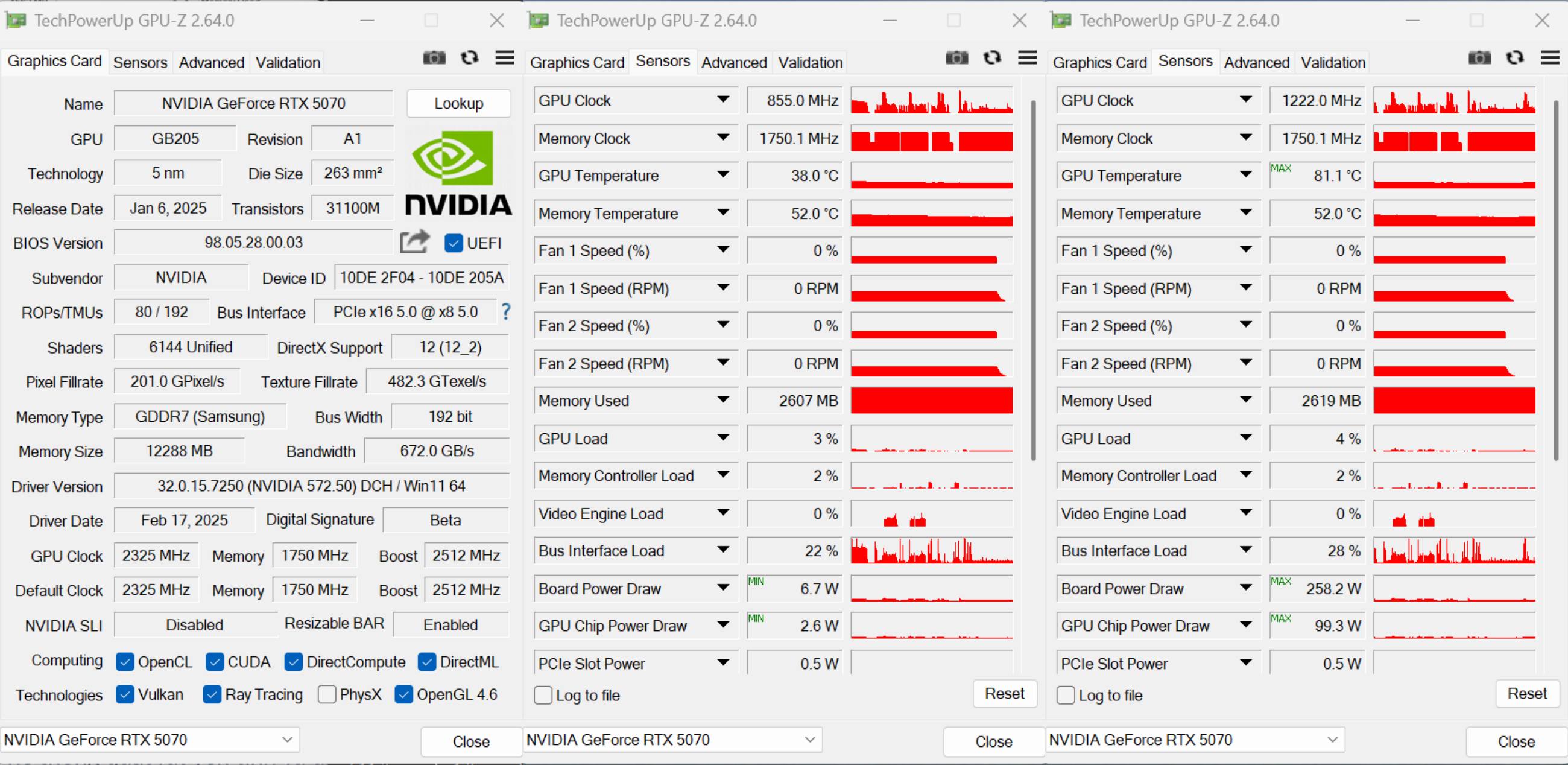
Task: Click GPU-Z app icon in left window title
Action: pos(16,21)
